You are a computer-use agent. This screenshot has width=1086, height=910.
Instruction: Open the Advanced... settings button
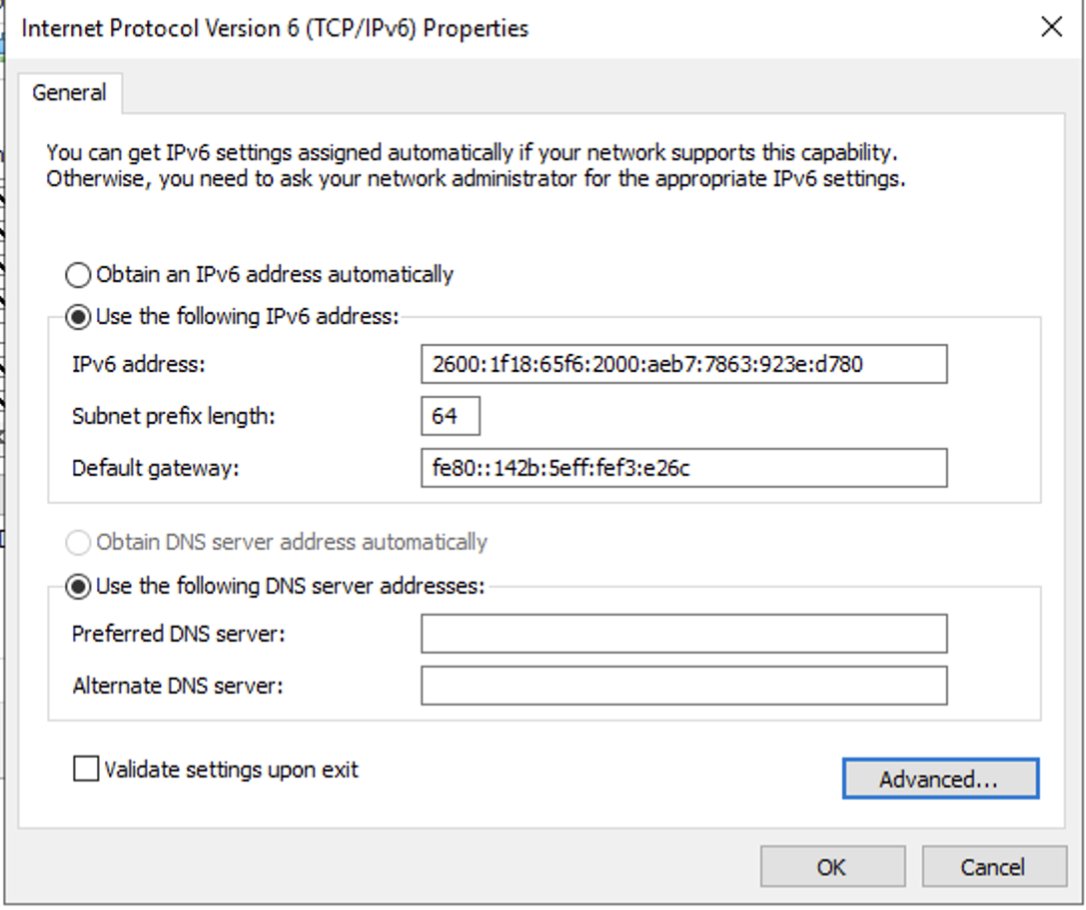tap(941, 778)
